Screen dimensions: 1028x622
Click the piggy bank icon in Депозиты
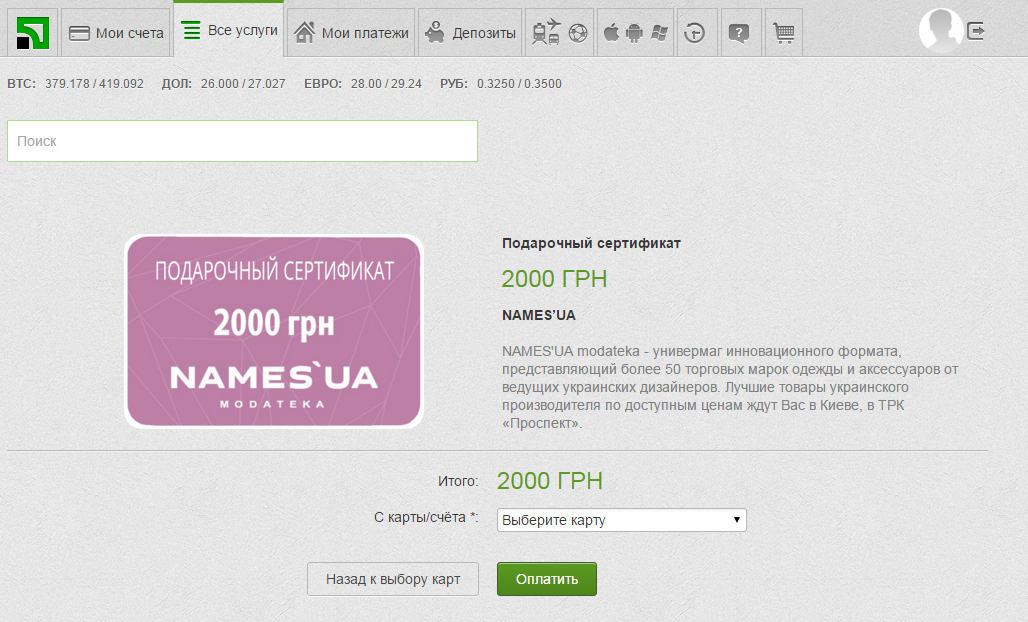pos(435,33)
